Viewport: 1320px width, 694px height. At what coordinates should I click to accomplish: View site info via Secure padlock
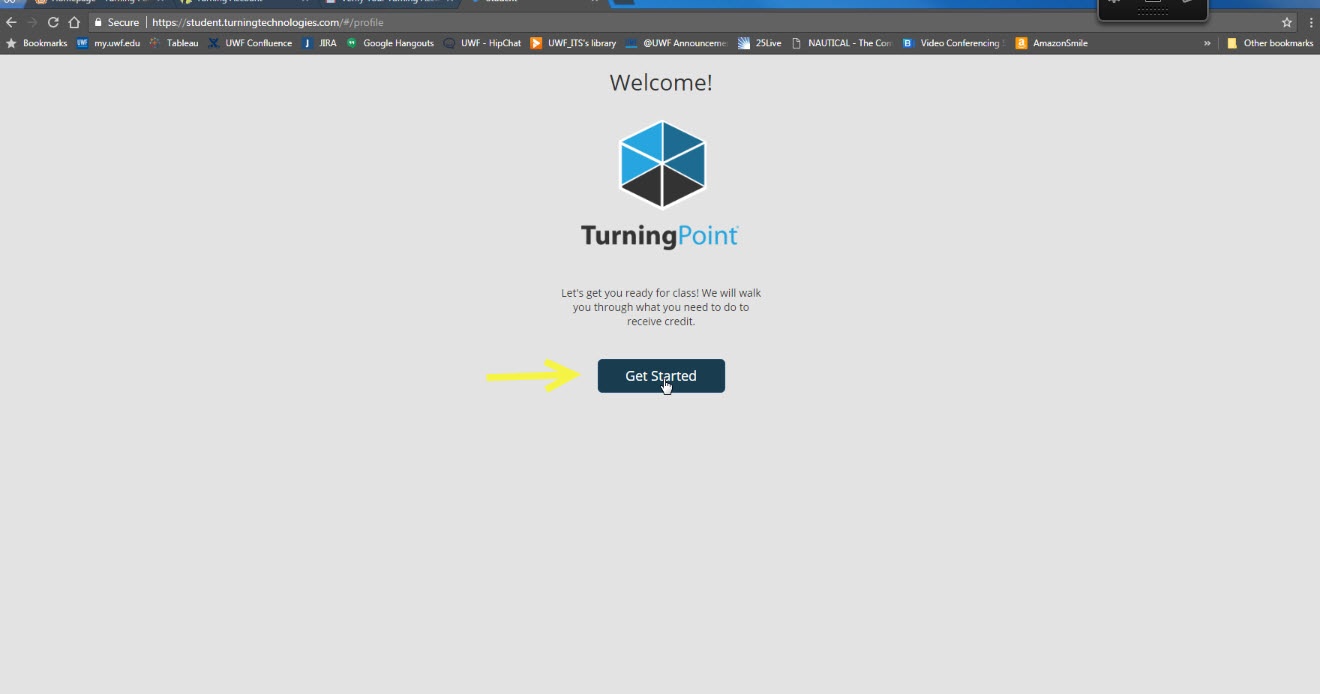tap(116, 22)
